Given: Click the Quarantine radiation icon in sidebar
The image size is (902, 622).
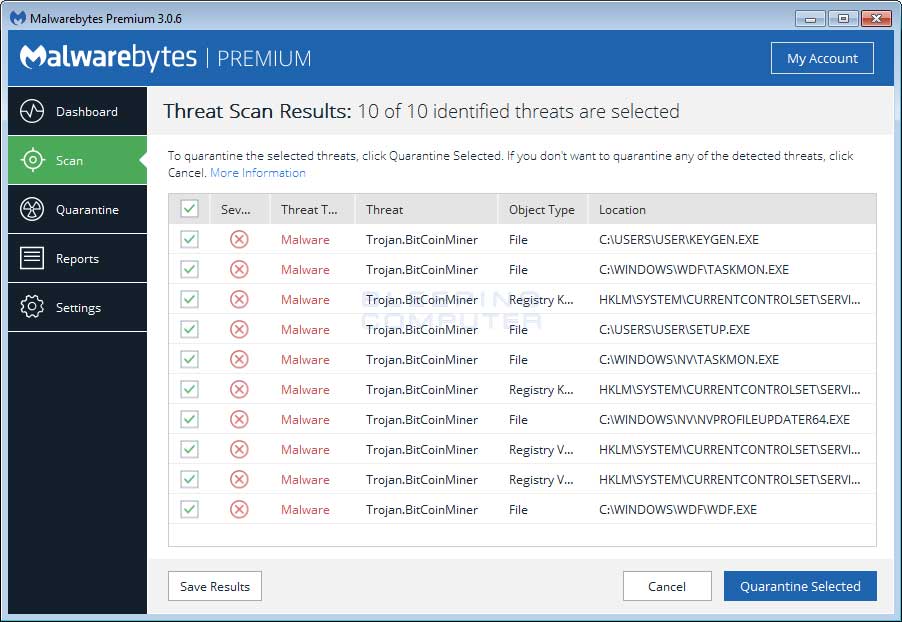Looking at the screenshot, I should click(x=32, y=209).
